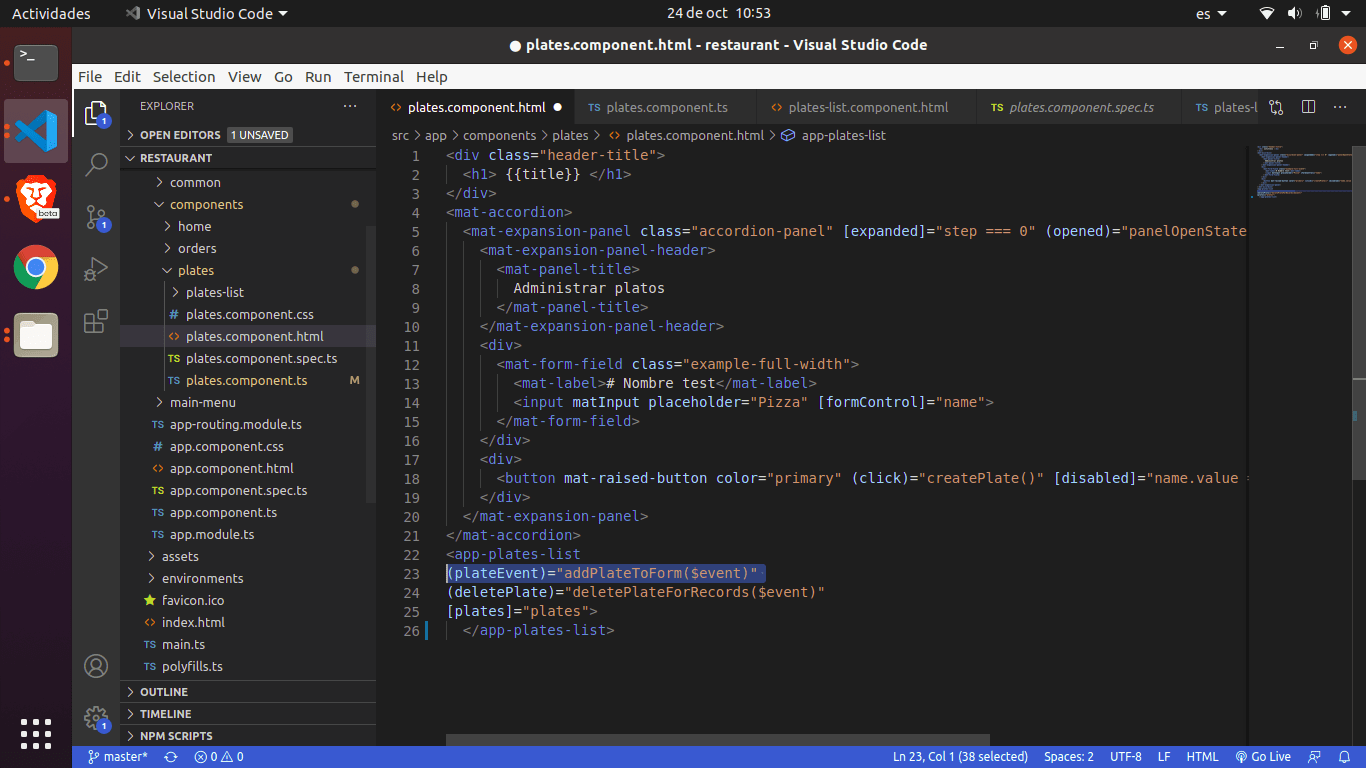This screenshot has width=1366, height=768.
Task: Expand the OUTLINE section
Action: (163, 692)
